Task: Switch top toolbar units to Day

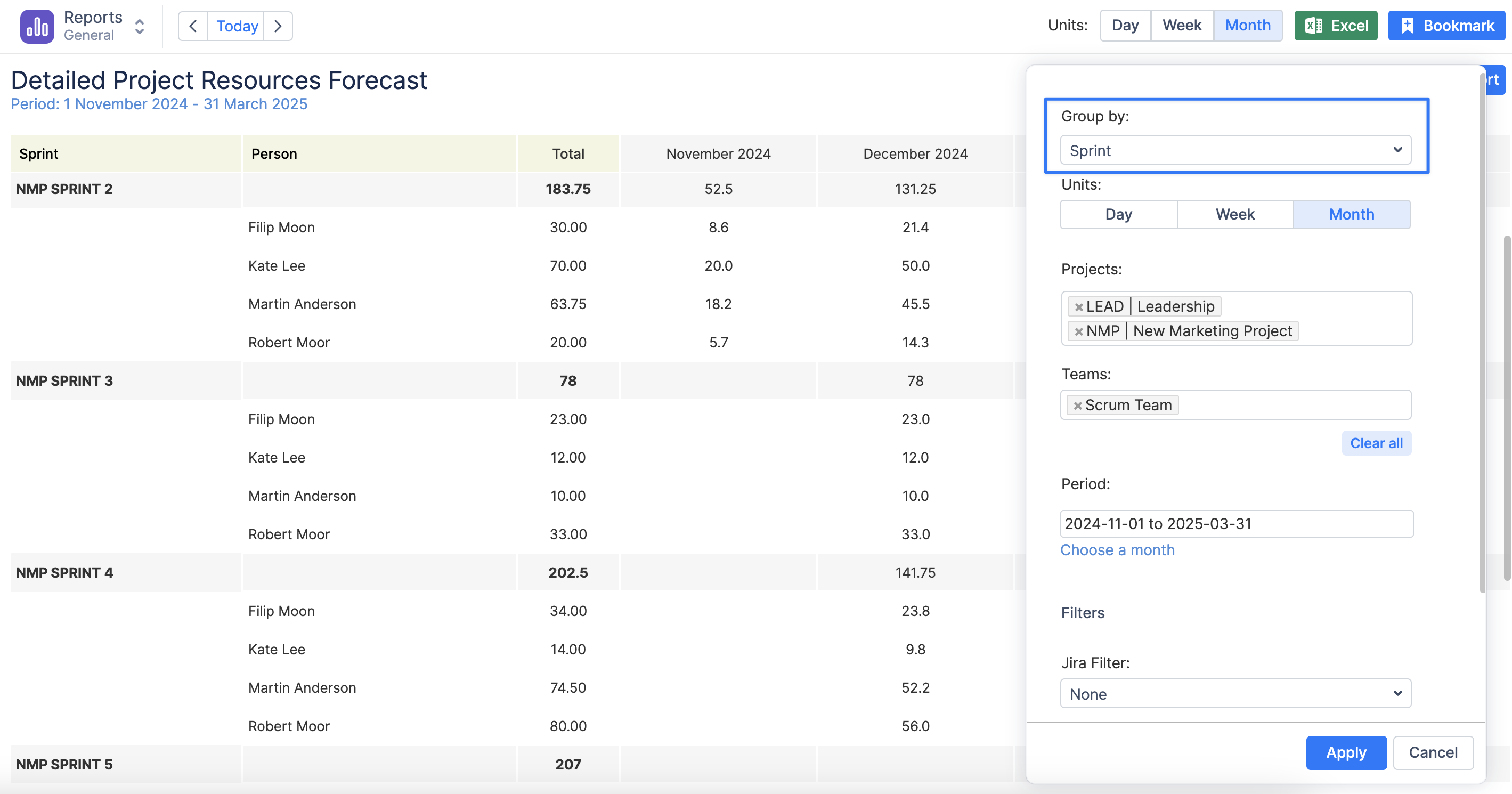Action: pos(1125,25)
